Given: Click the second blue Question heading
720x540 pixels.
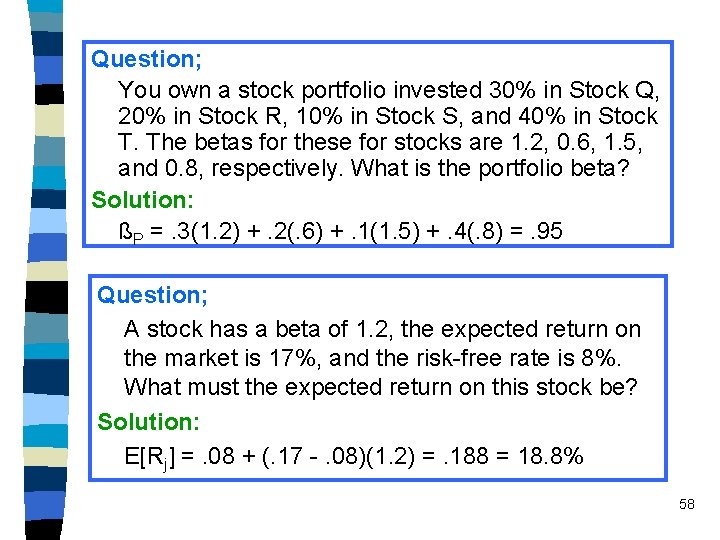Looking at the screenshot, I should 152,295.
